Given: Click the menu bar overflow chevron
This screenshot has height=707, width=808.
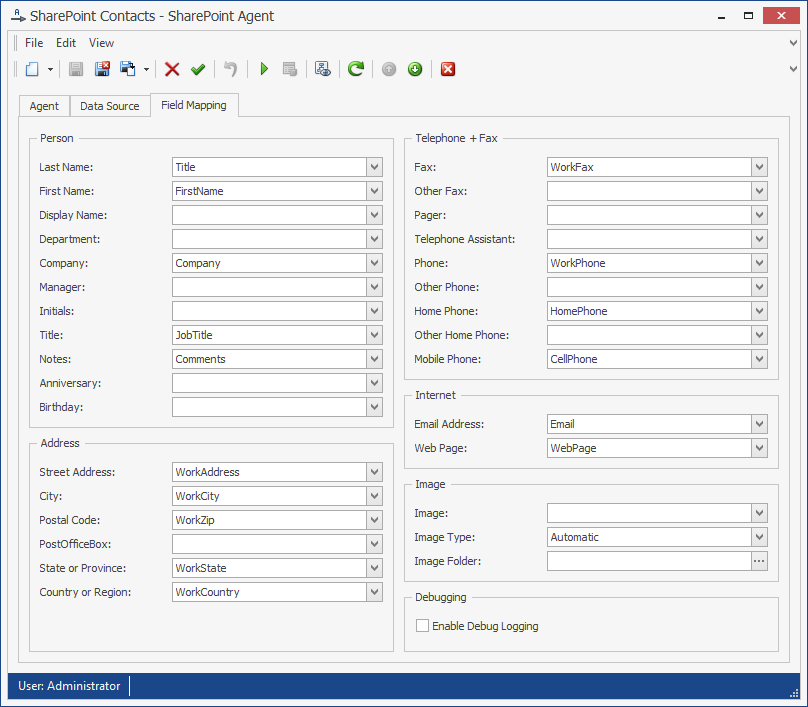Looking at the screenshot, I should [793, 43].
